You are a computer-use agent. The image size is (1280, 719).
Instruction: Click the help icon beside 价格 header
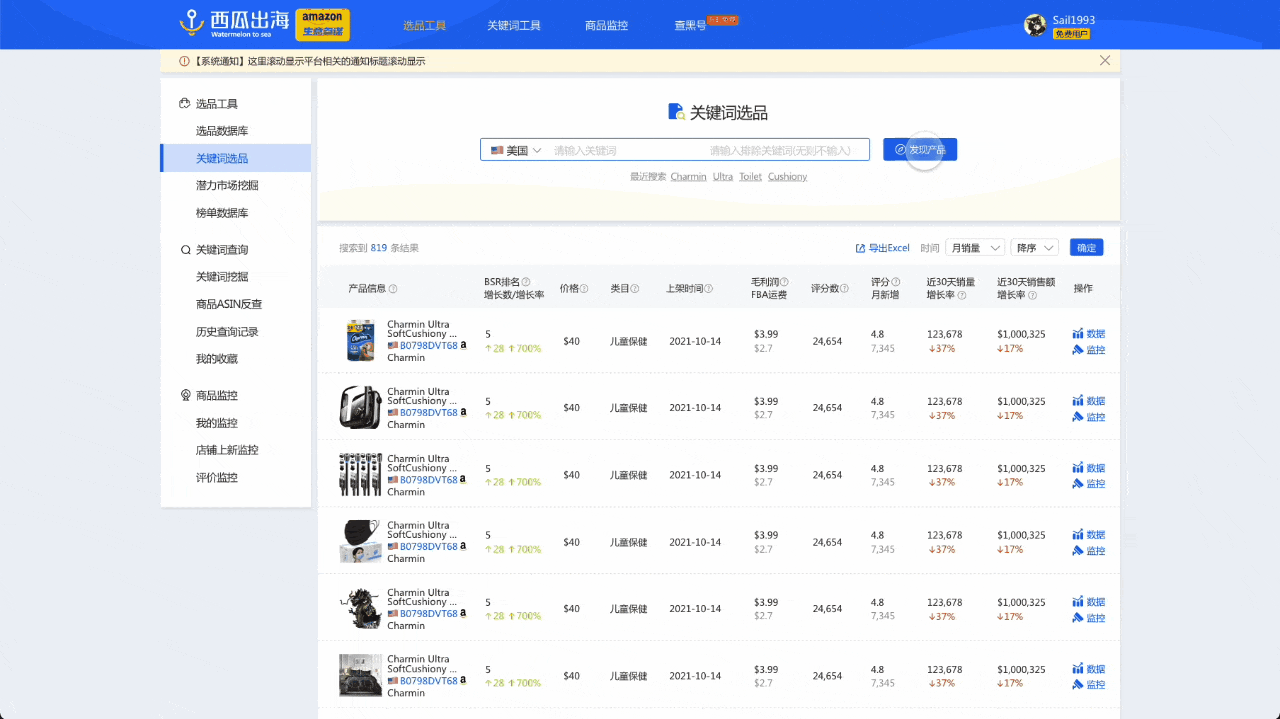pos(584,289)
